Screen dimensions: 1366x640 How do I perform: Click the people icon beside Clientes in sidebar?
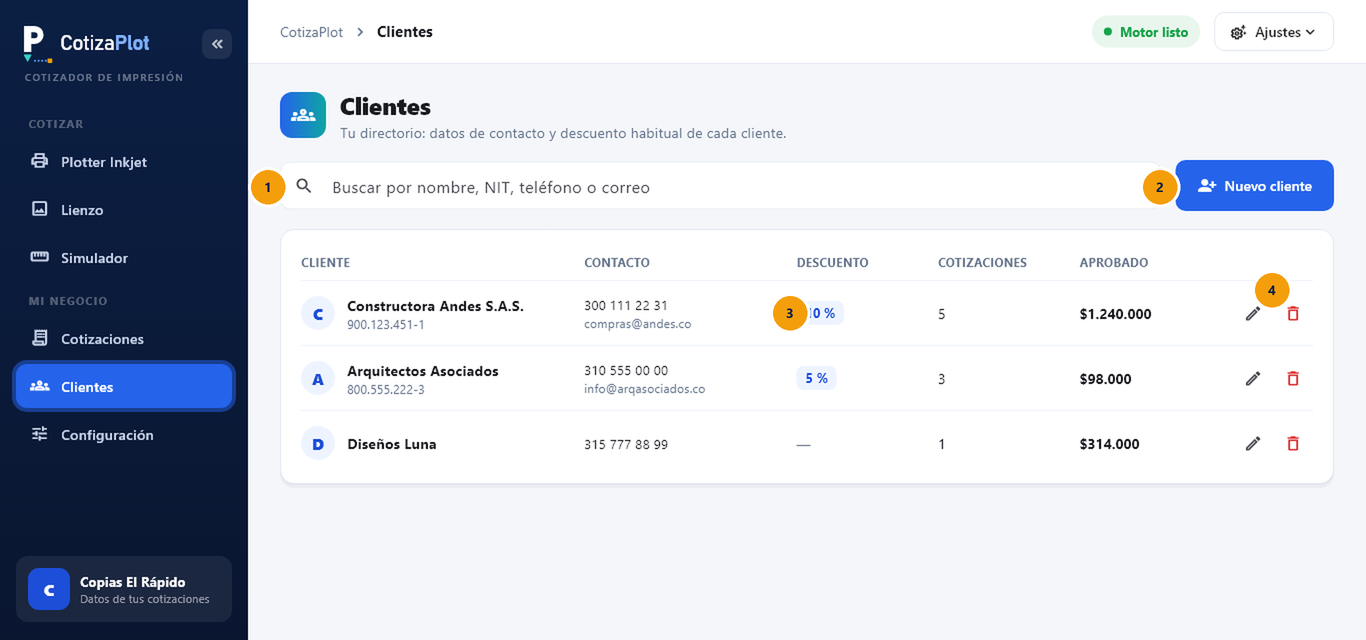(x=40, y=386)
